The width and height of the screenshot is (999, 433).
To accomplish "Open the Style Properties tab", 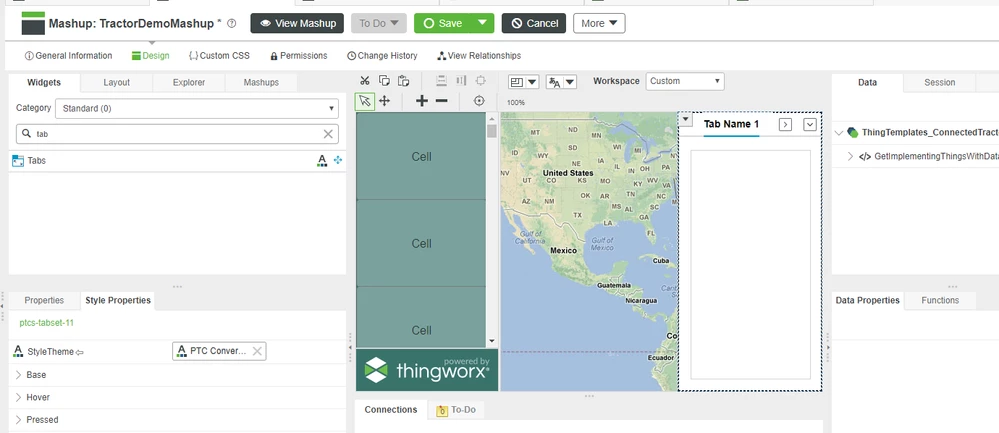I will (x=118, y=300).
